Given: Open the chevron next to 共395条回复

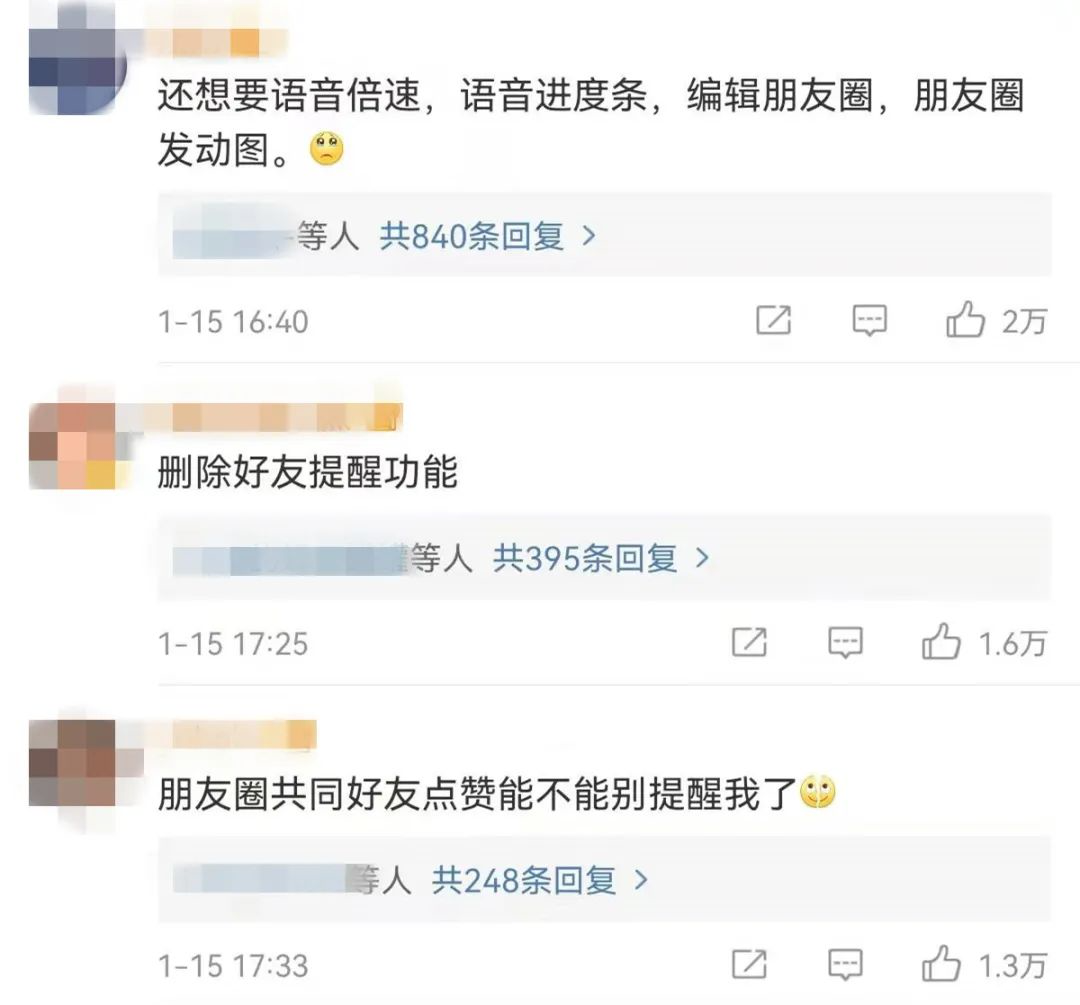Looking at the screenshot, I should 702,558.
